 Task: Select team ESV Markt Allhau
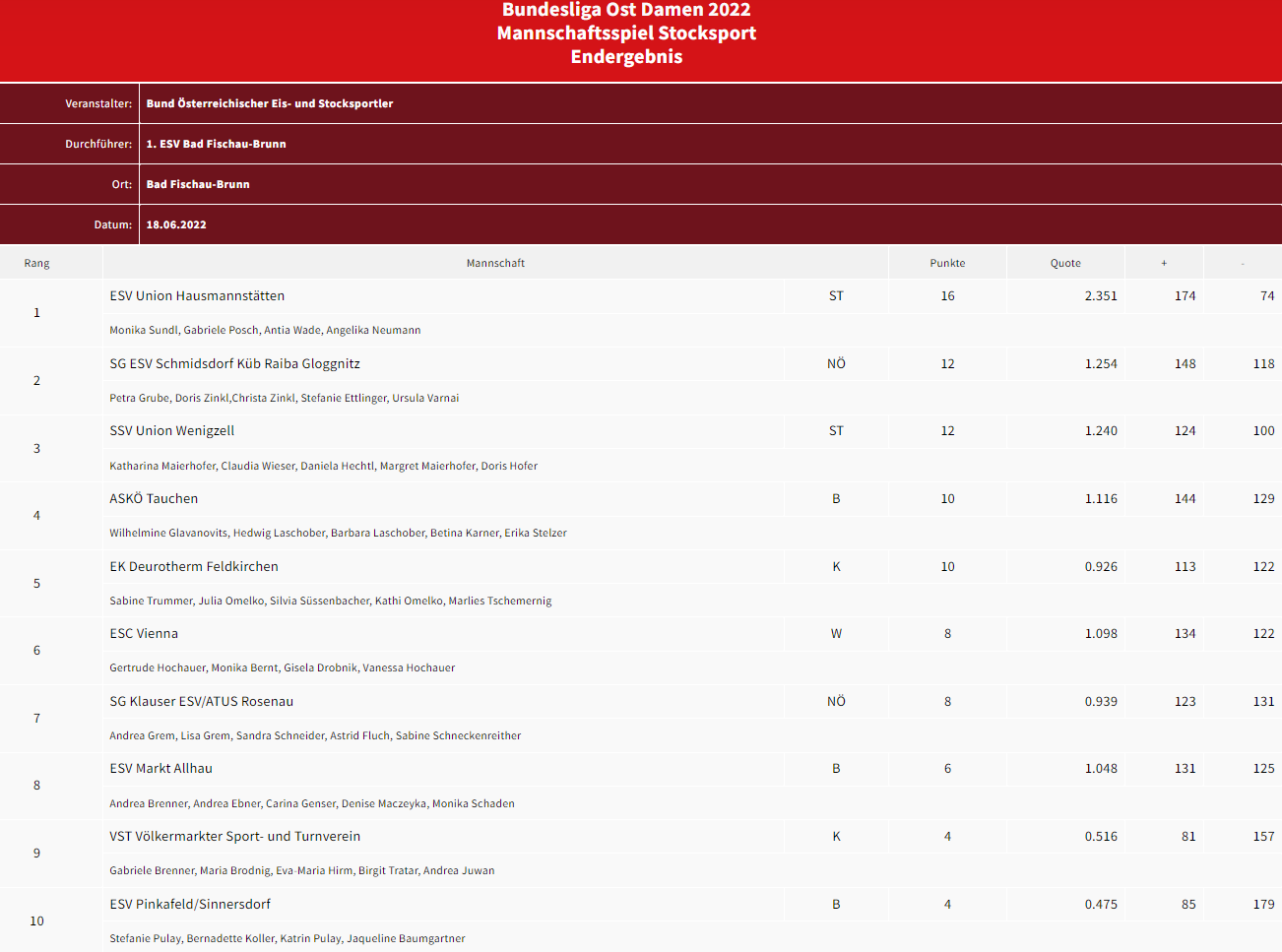pyautogui.click(x=161, y=768)
